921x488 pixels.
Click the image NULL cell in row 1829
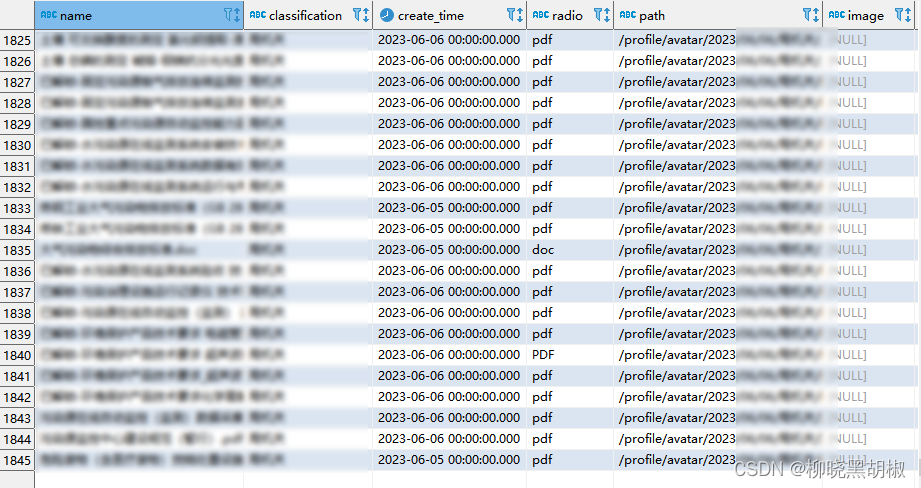click(x=869, y=124)
